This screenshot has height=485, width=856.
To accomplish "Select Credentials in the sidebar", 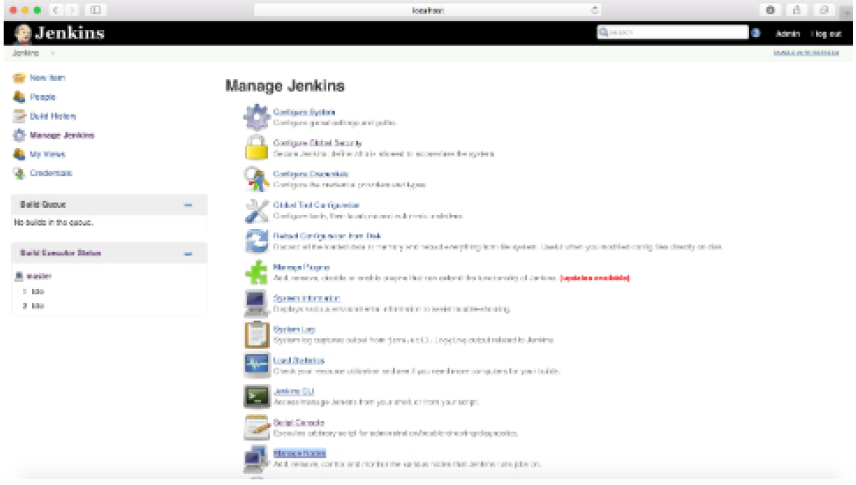I will (51, 173).
